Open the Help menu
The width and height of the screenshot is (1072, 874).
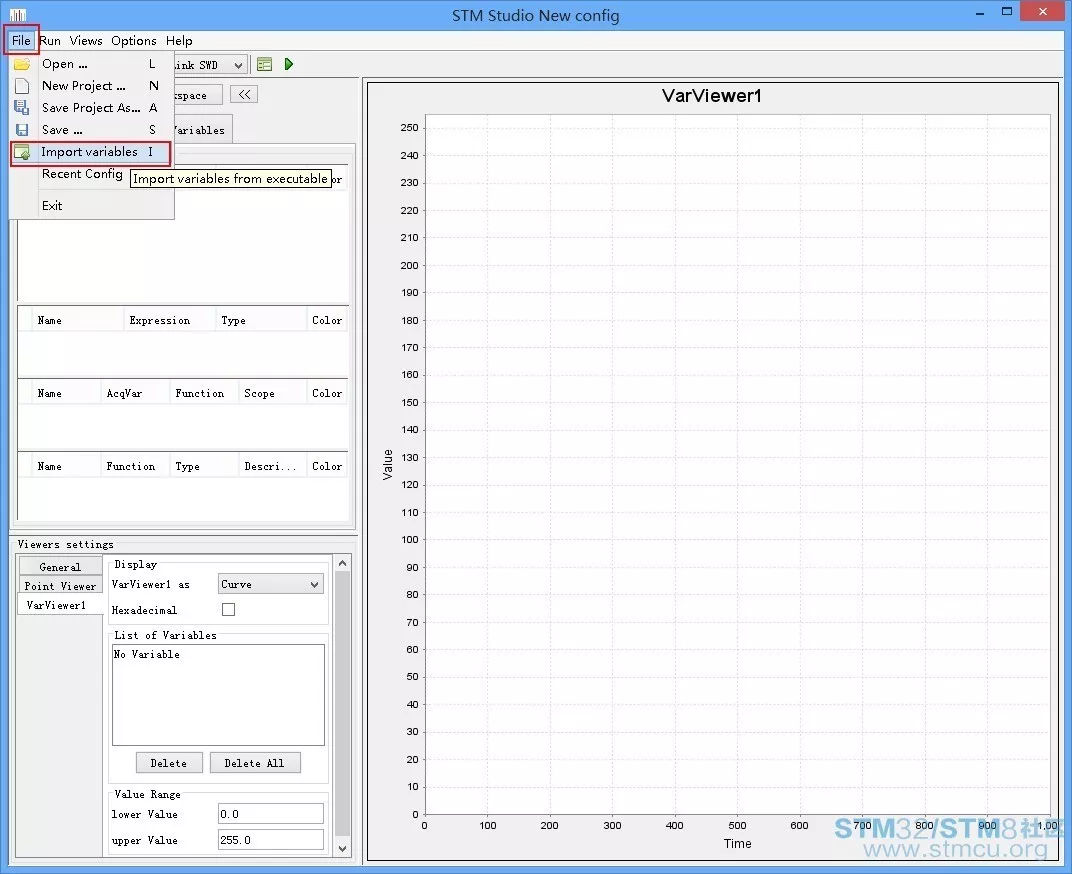coord(179,40)
